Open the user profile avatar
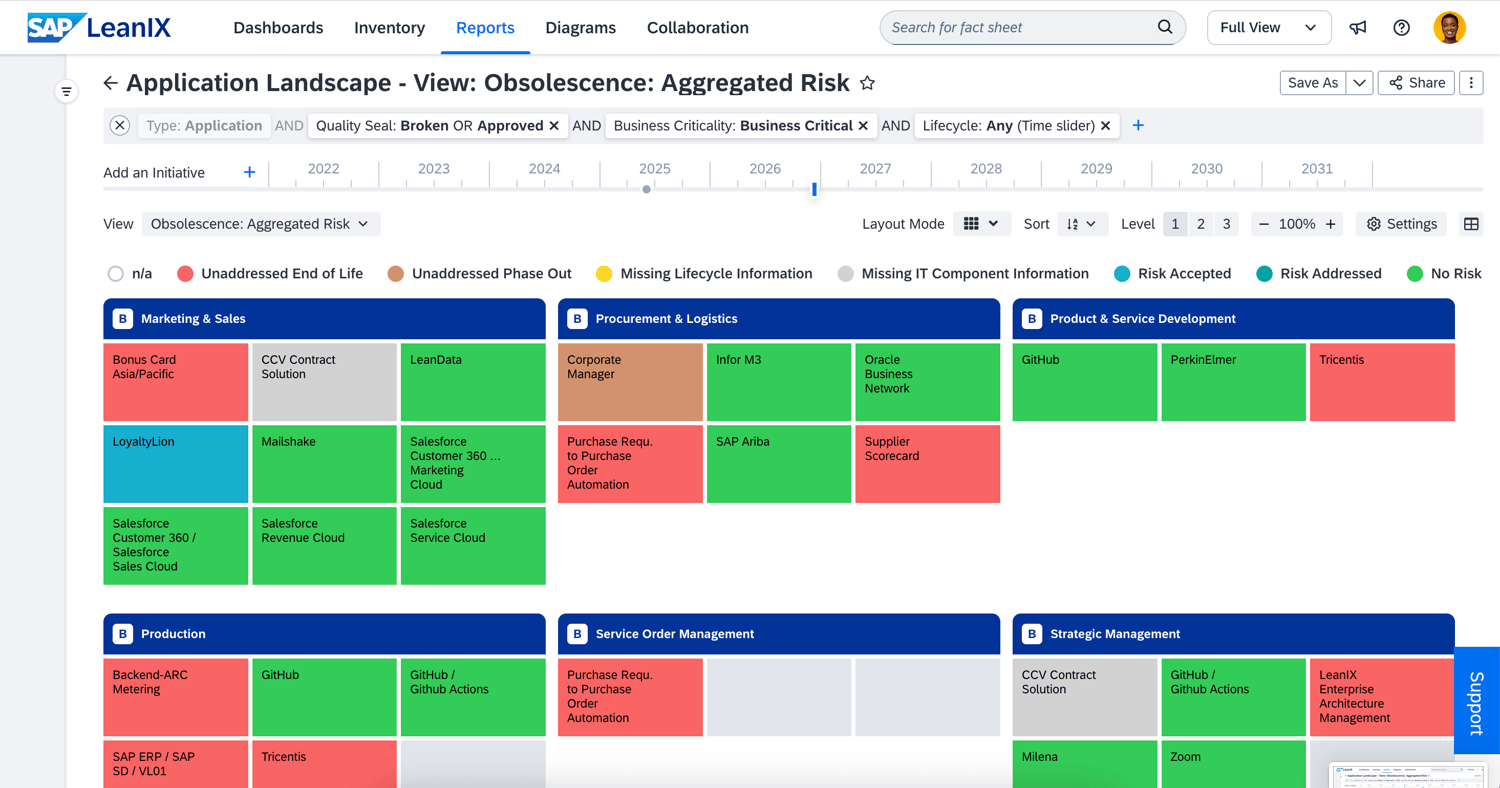Viewport: 1500px width, 788px height. tap(1450, 28)
